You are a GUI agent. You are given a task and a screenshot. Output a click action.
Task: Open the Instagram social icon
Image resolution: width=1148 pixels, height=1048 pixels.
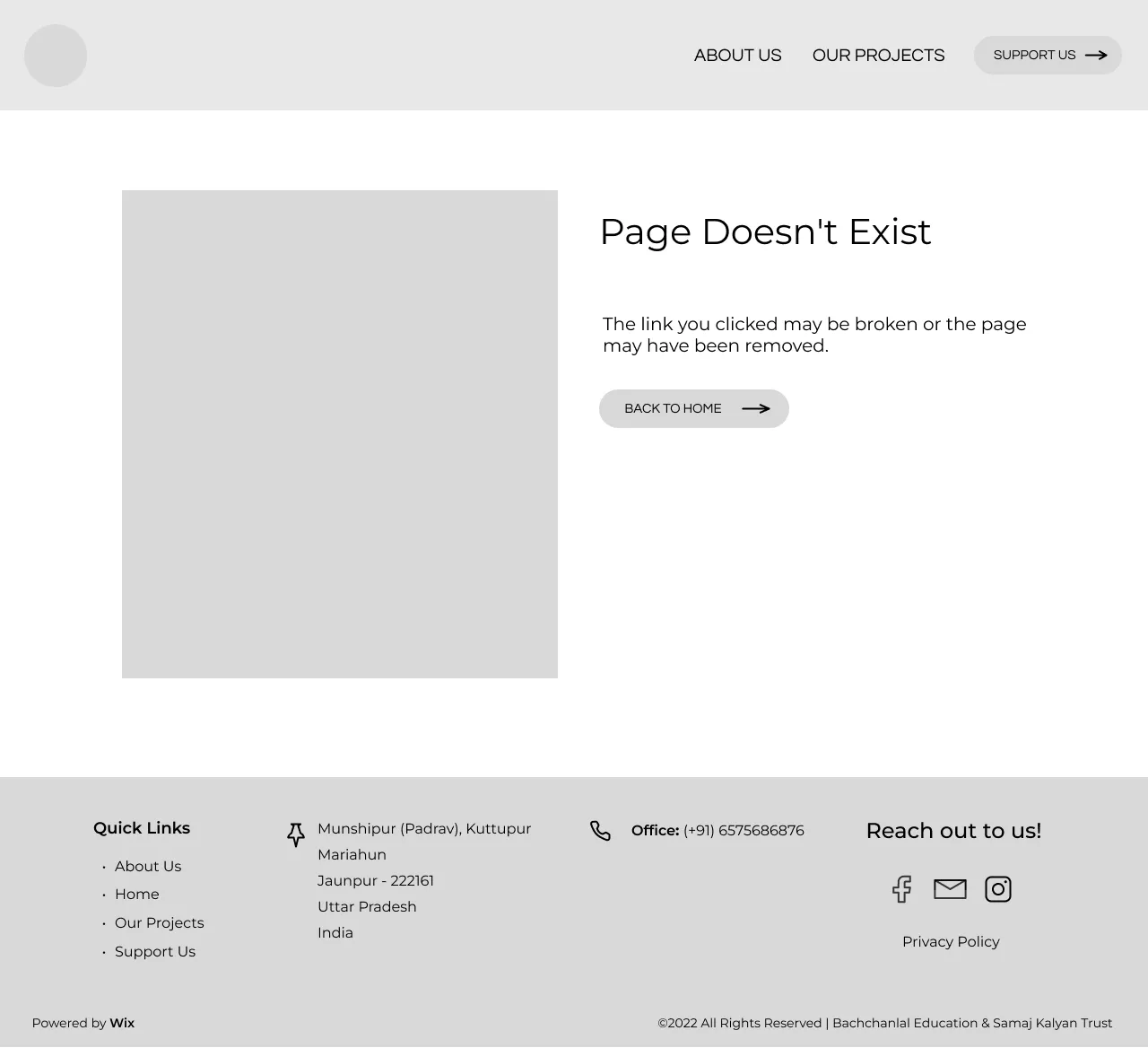coord(997,888)
